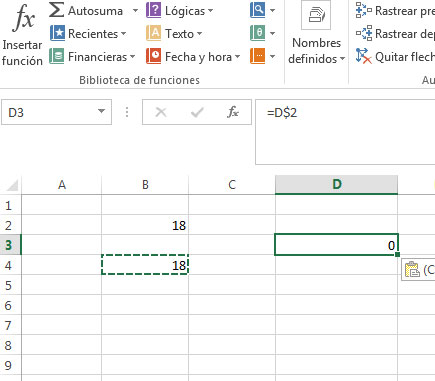Open the Financieras functions menu
Viewport: 435px width, 381px height.
tap(92, 57)
